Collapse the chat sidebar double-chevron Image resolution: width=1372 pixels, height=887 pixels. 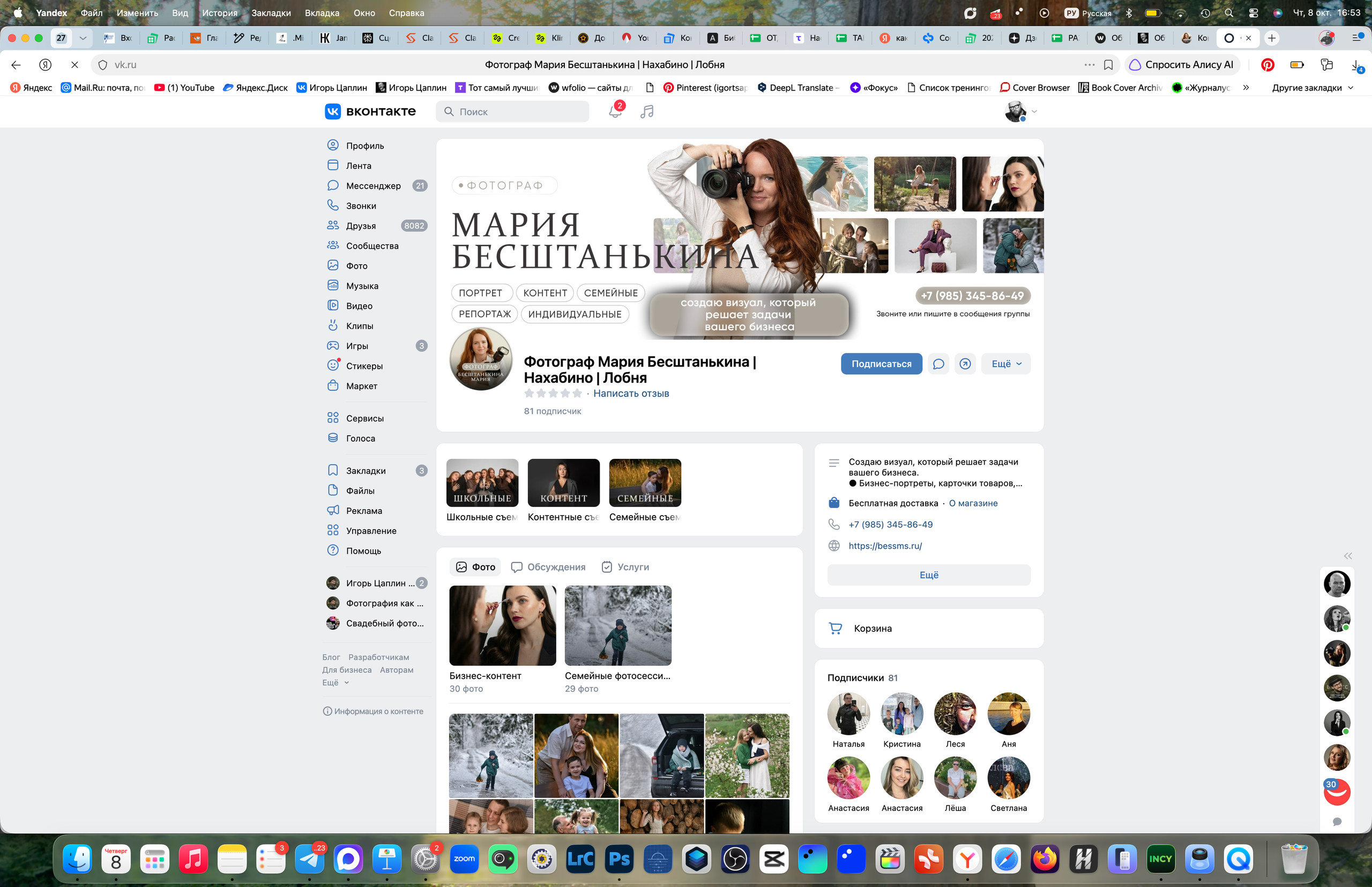tap(1348, 556)
